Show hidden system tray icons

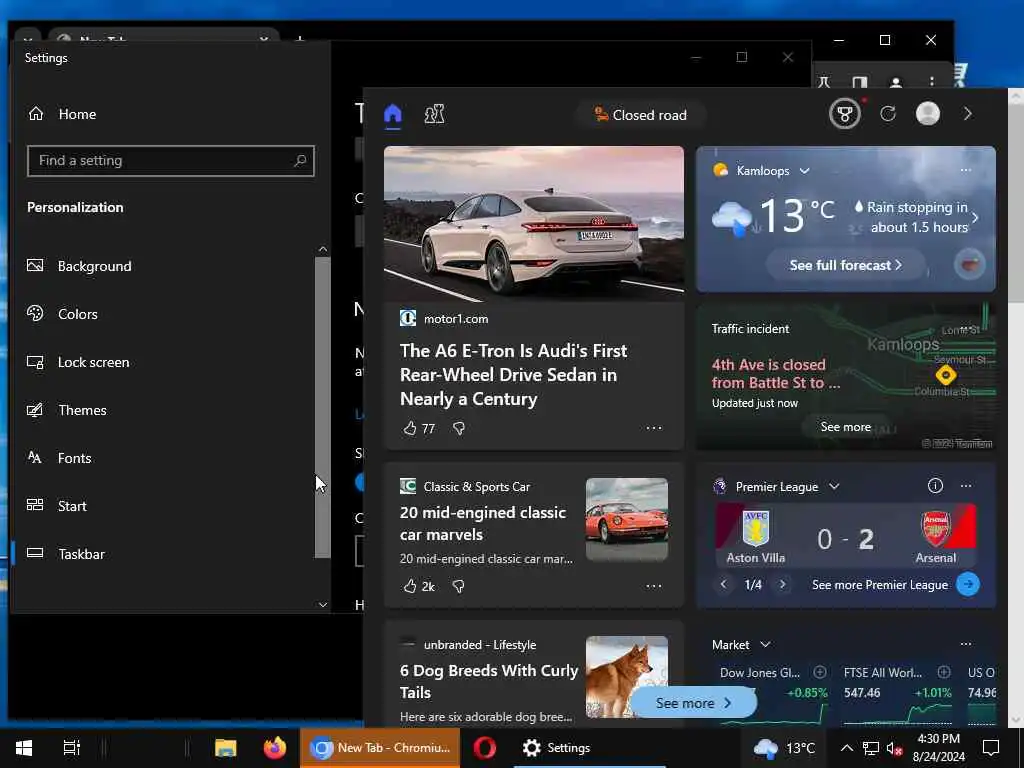[x=846, y=748]
